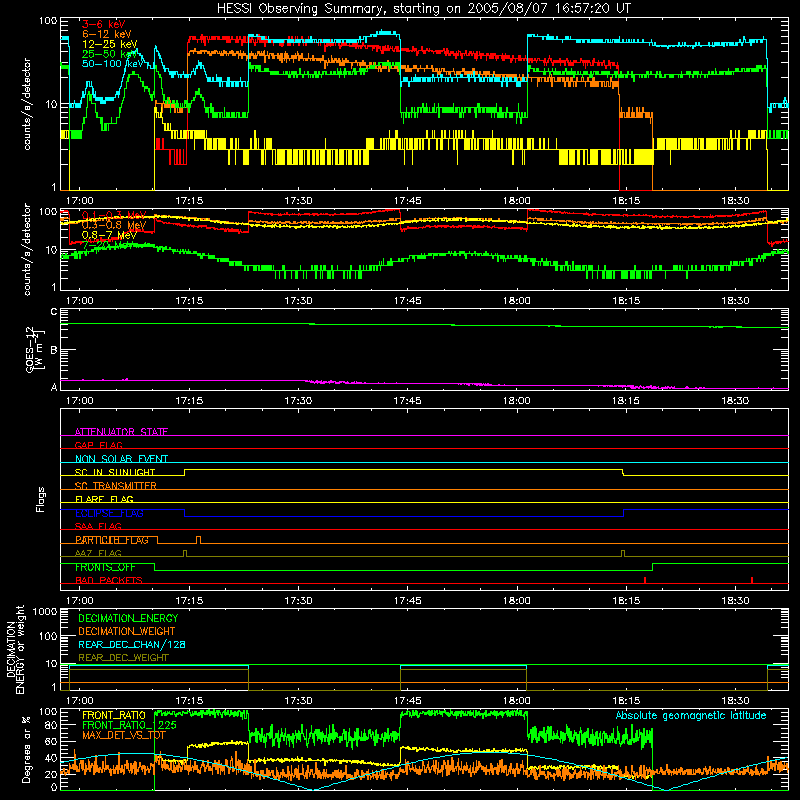Click the HESSI Observing Summary title
This screenshot has height=800, width=800.
(x=423, y=9)
